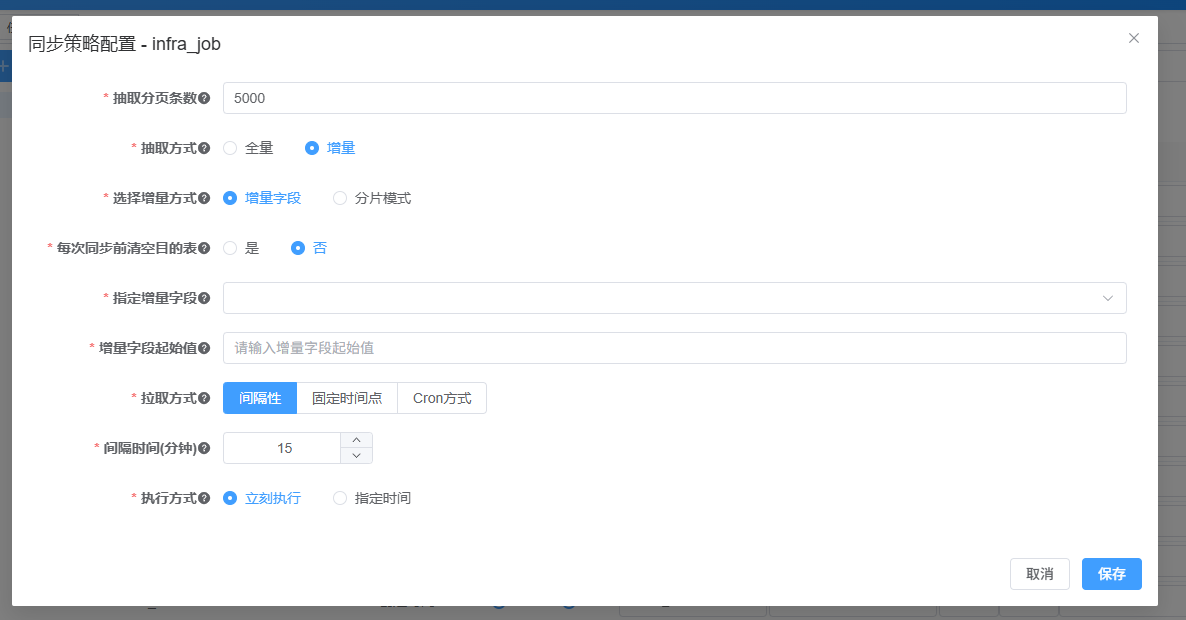This screenshot has height=620, width=1186.
Task: Select 是 to clear target table
Action: pyautogui.click(x=231, y=248)
